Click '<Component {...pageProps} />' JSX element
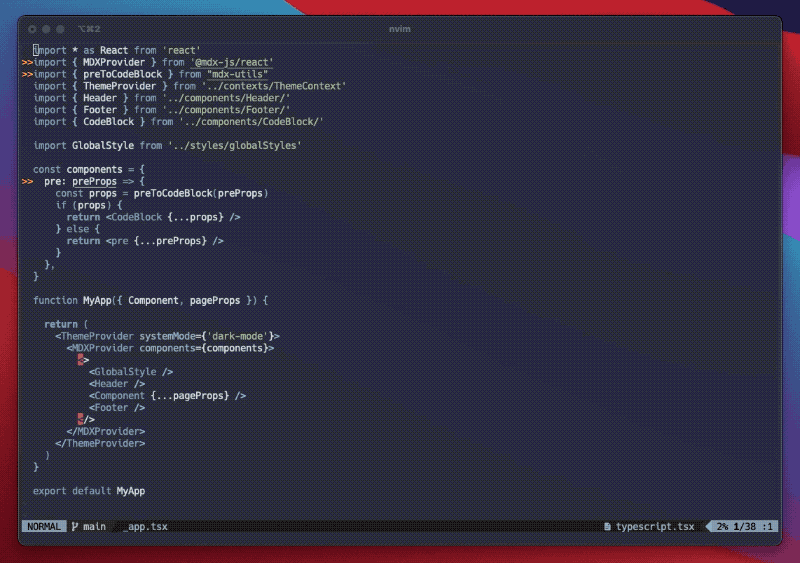 tap(167, 396)
